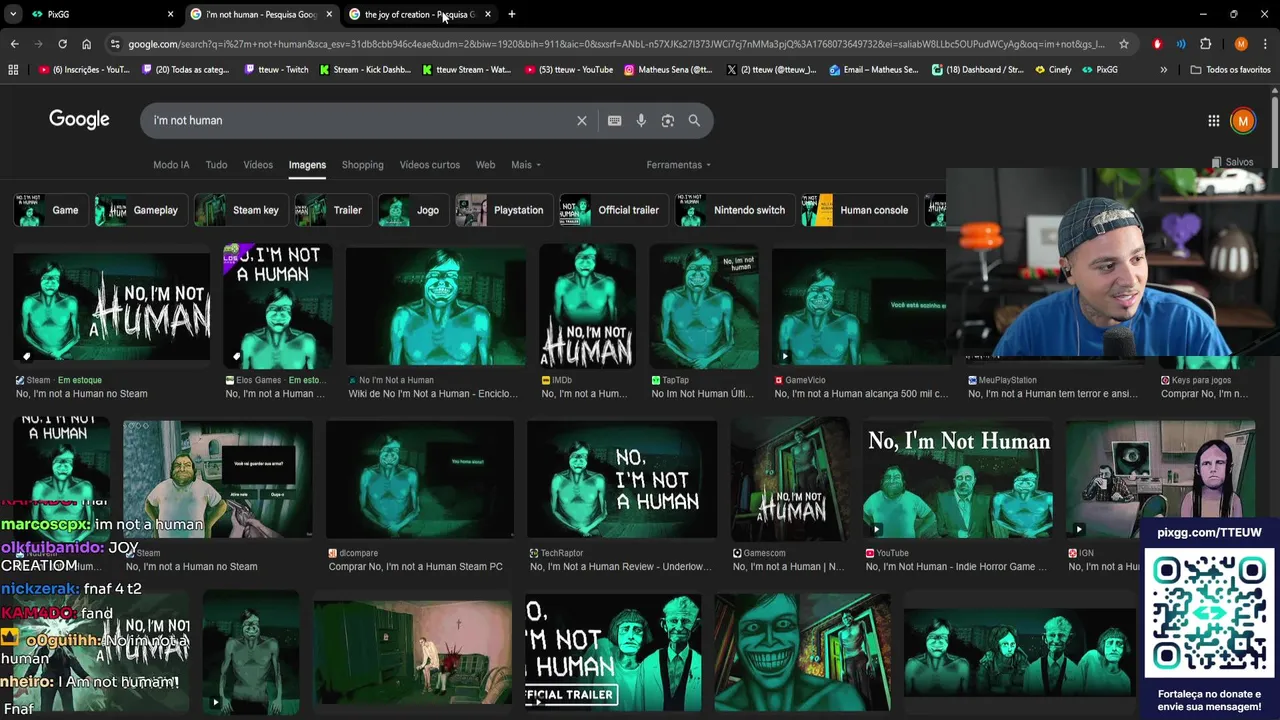Close the i'm not human tab

tap(329, 14)
